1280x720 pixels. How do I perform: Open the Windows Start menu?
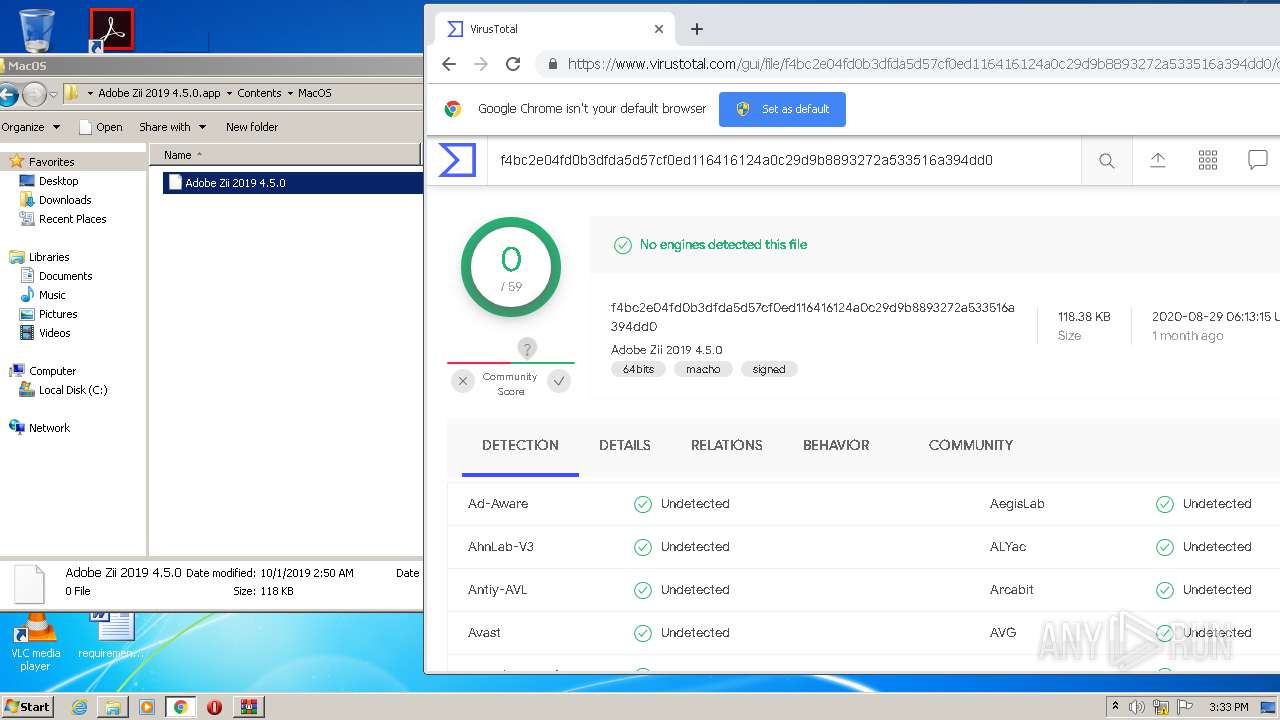click(x=28, y=706)
